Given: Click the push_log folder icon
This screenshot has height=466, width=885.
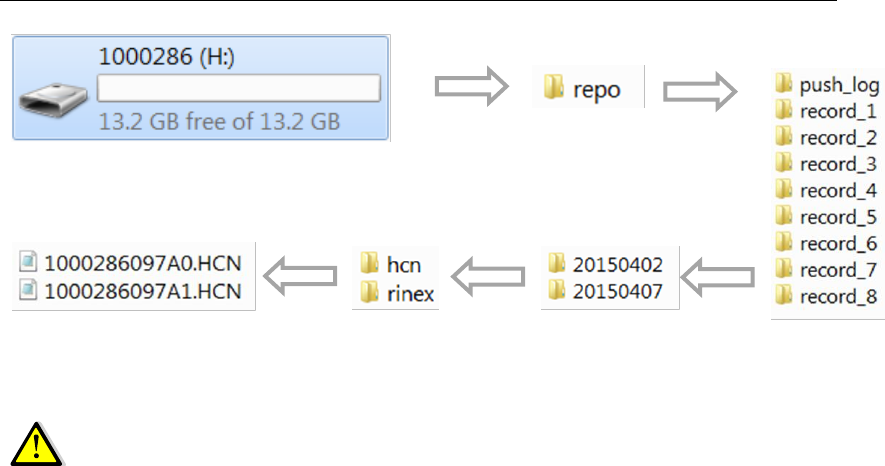Looking at the screenshot, I should pos(785,85).
